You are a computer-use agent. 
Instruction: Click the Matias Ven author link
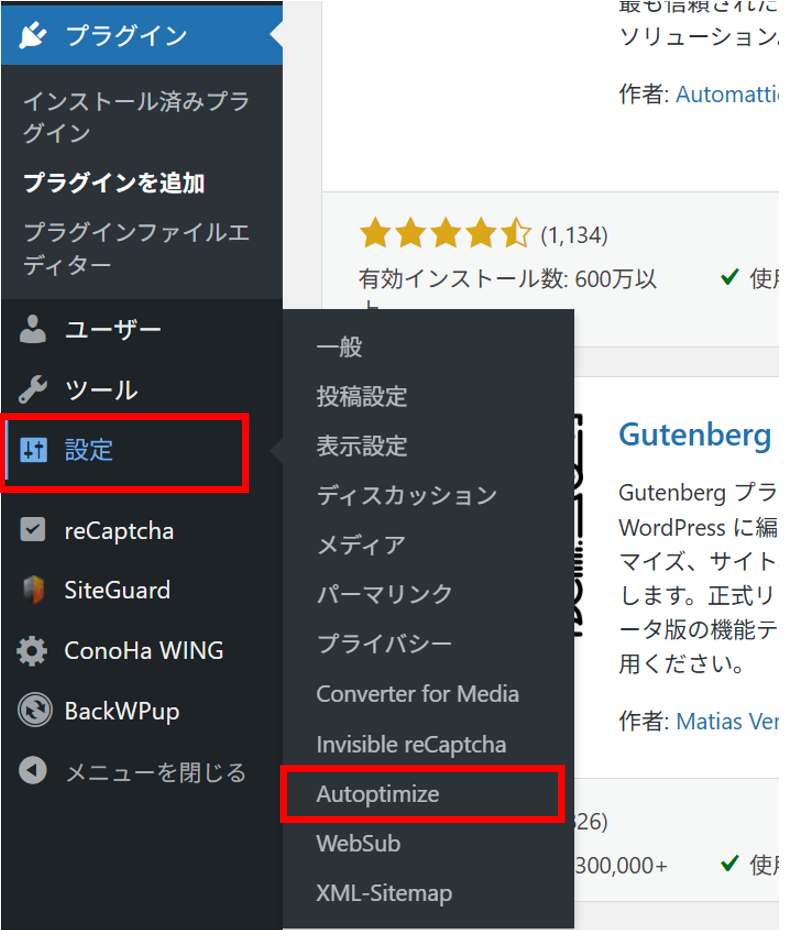coord(727,721)
